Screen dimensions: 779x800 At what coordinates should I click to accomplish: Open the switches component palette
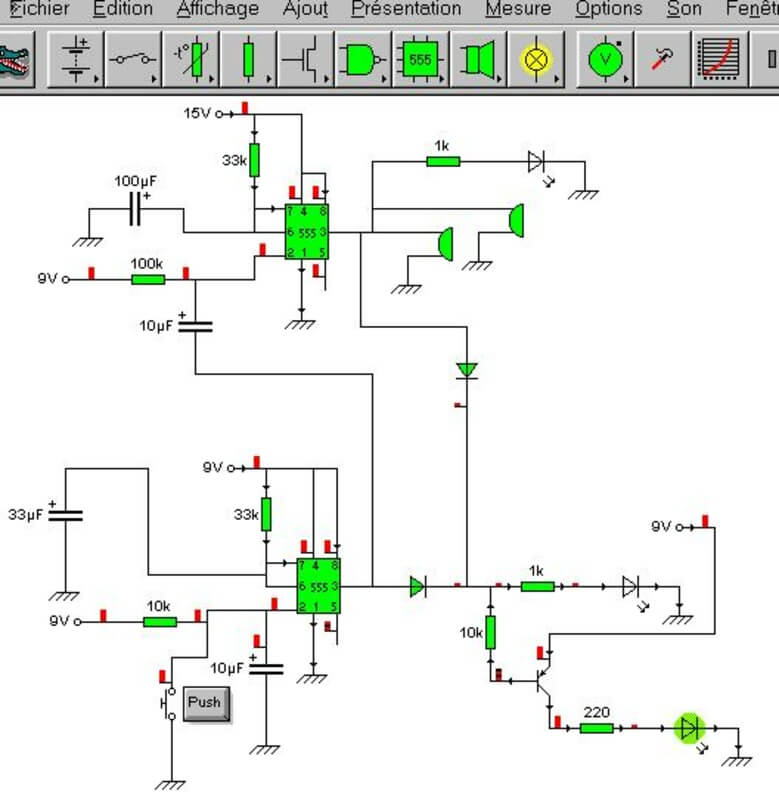coord(132,60)
